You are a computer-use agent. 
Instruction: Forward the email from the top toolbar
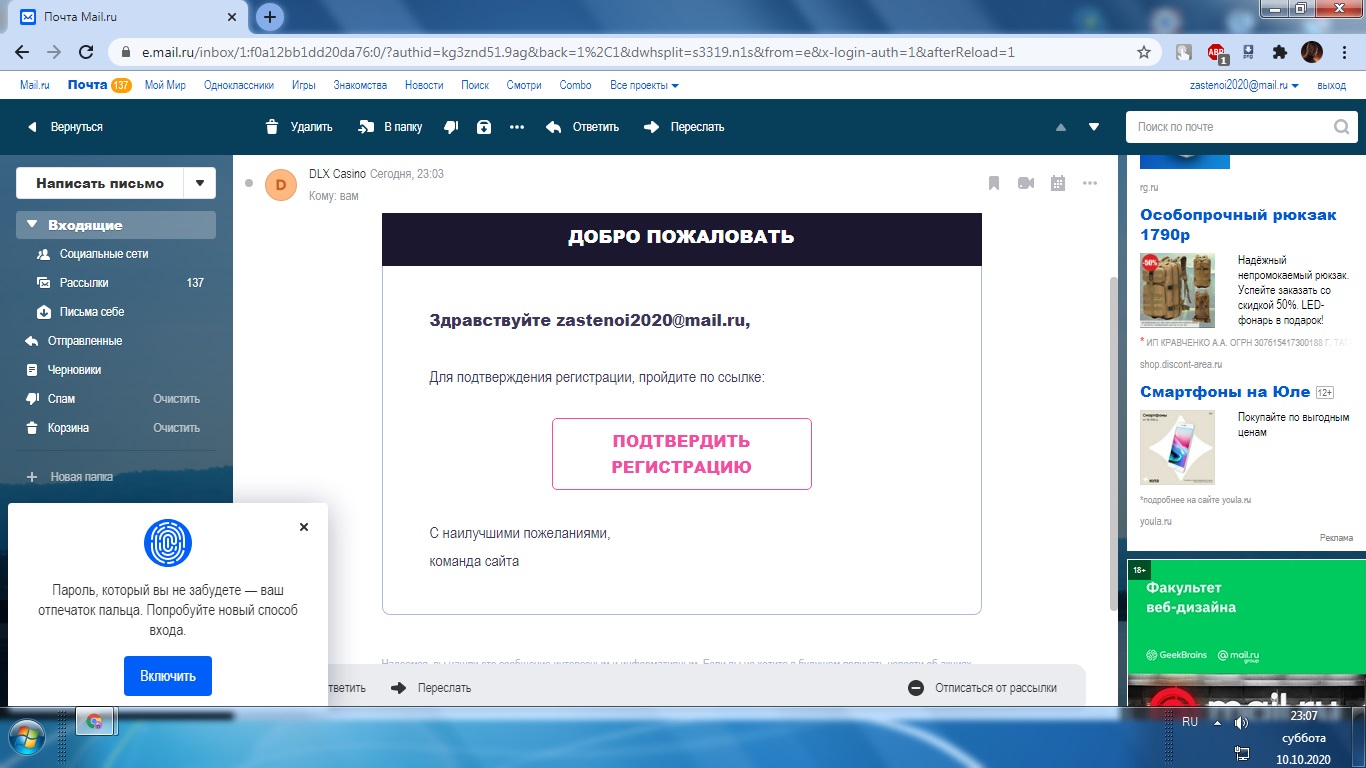pyautogui.click(x=684, y=127)
